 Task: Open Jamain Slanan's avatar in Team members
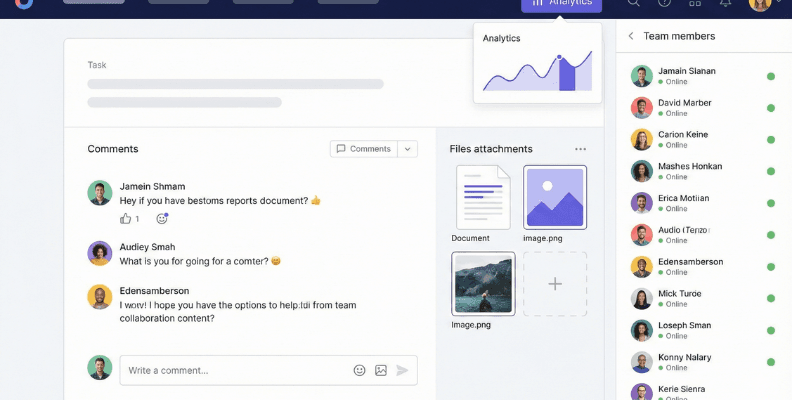(641, 76)
